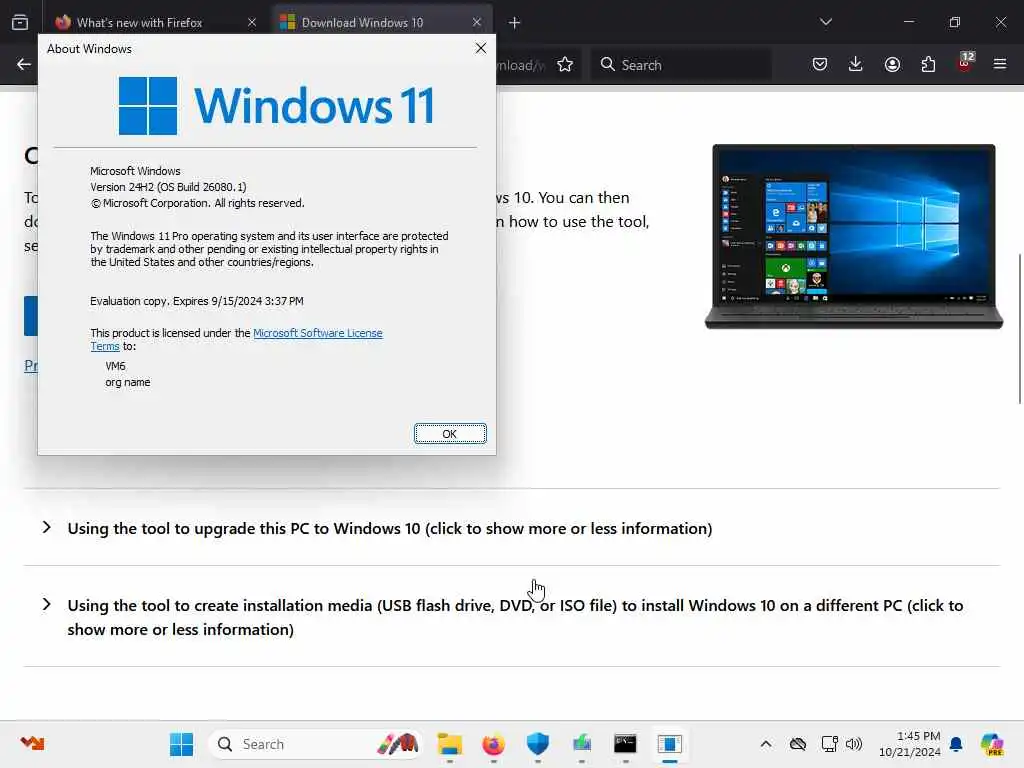Open the Extensions puzzle icon

coord(928,64)
